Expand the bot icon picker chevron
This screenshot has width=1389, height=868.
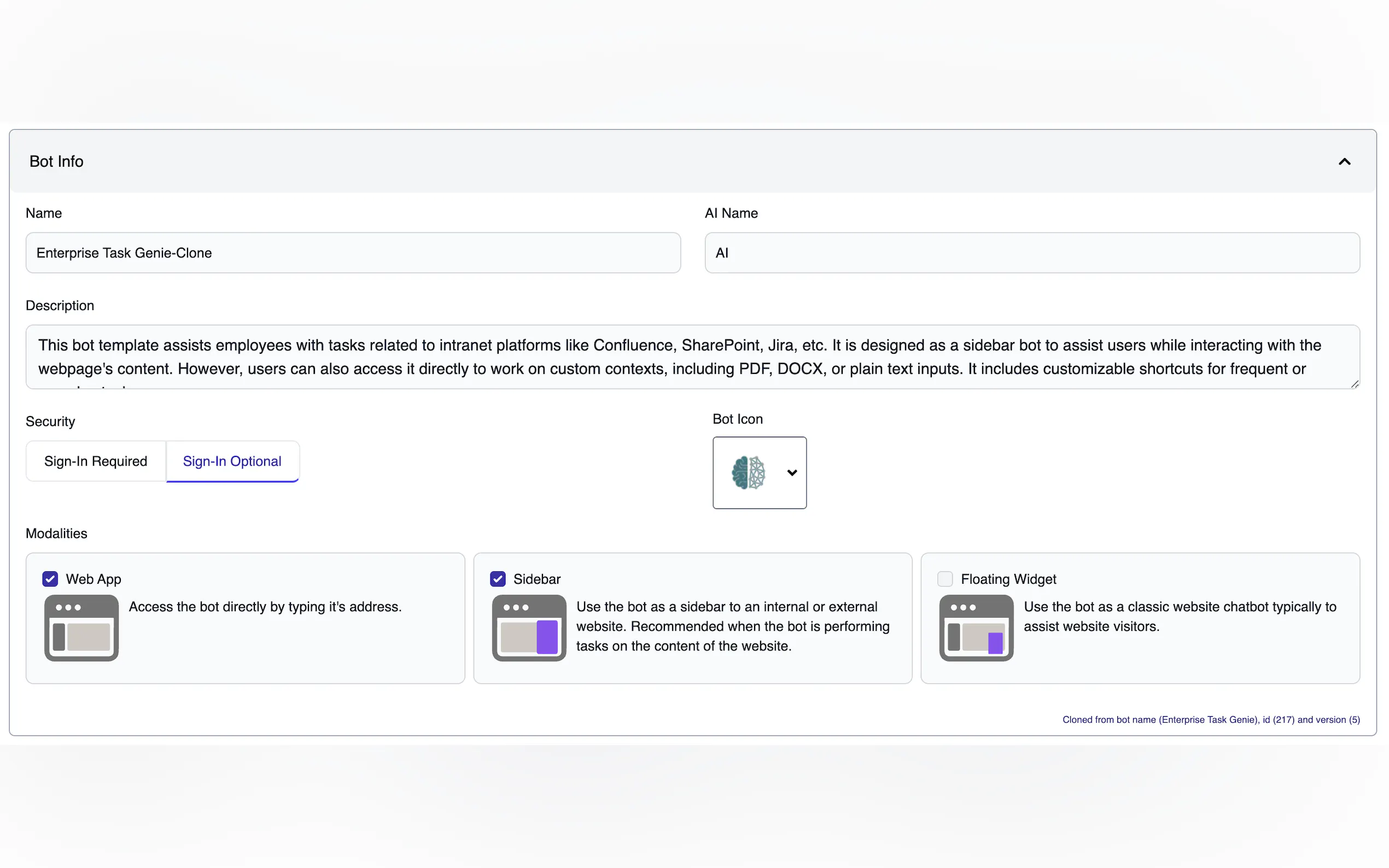(792, 472)
